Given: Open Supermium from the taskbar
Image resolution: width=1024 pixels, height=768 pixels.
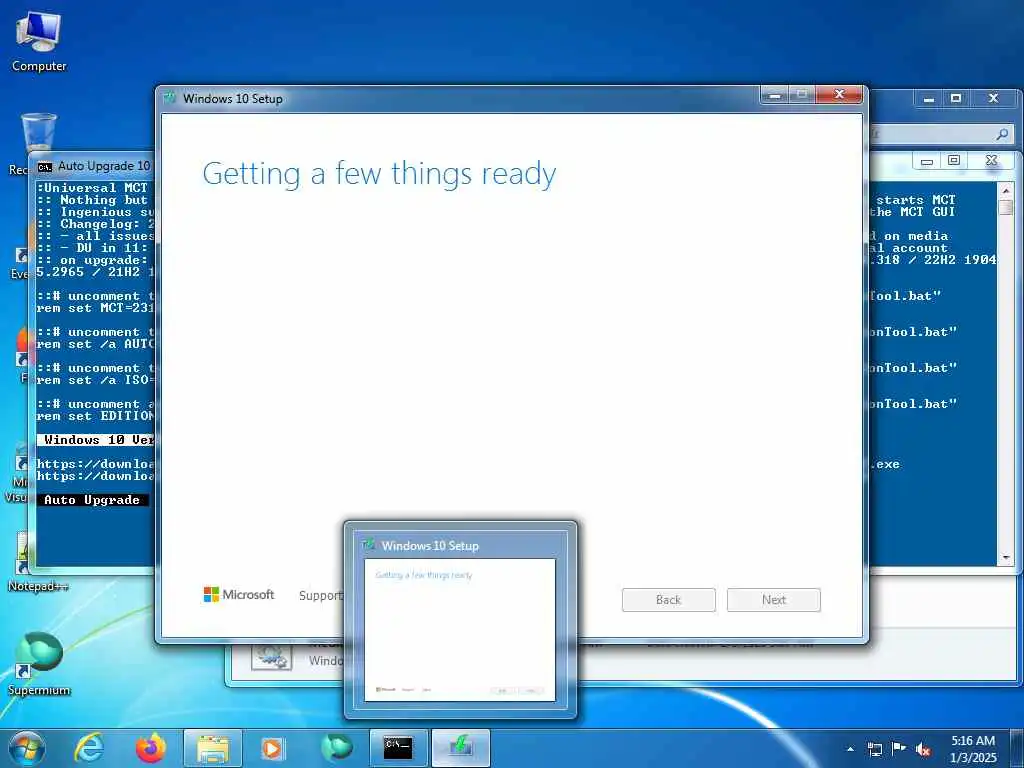Looking at the screenshot, I should 336,748.
